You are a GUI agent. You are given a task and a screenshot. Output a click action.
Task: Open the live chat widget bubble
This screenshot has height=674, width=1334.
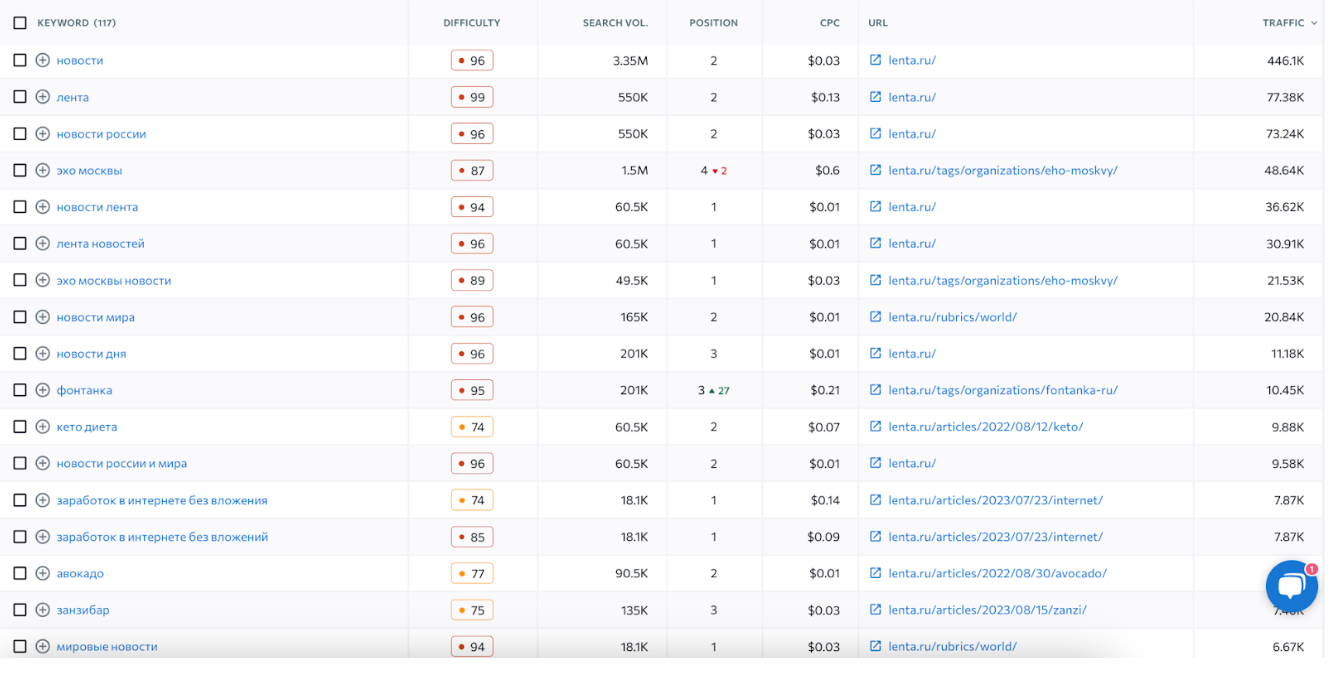pos(1291,587)
